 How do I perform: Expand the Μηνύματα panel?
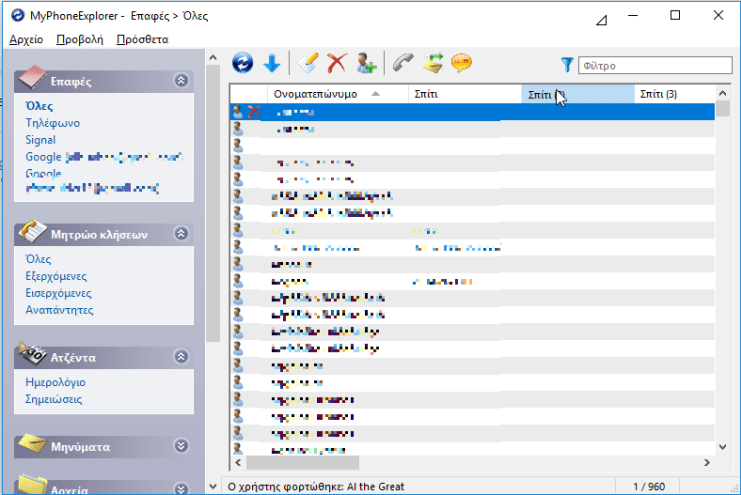(x=181, y=446)
